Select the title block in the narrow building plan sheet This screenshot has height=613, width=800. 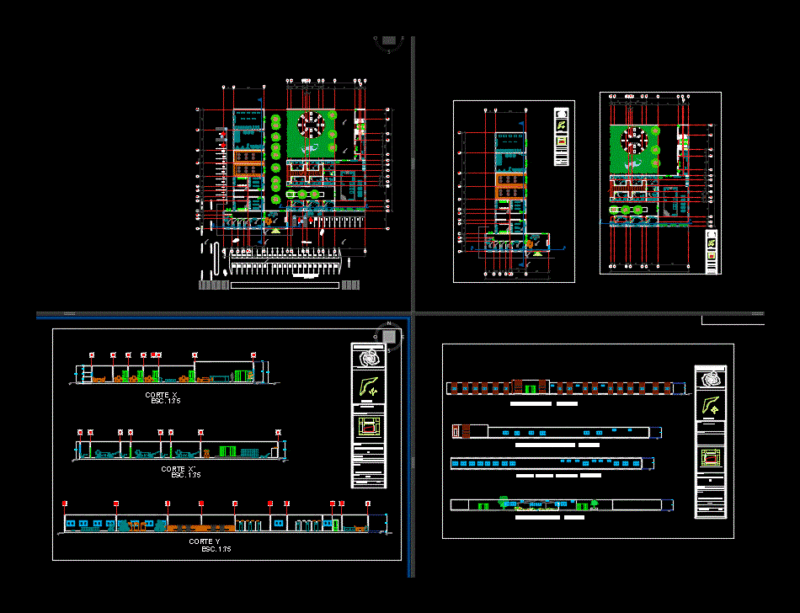[561, 136]
